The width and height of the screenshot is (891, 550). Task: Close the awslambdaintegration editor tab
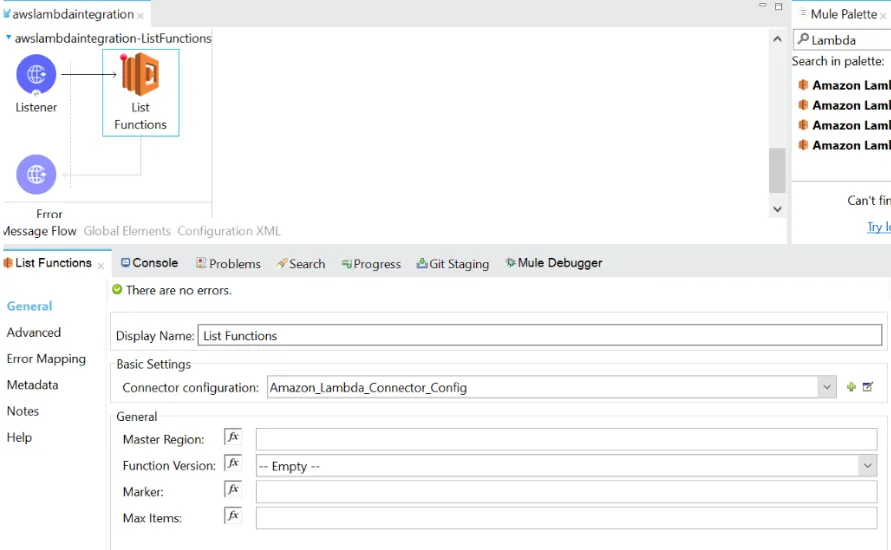tap(140, 16)
